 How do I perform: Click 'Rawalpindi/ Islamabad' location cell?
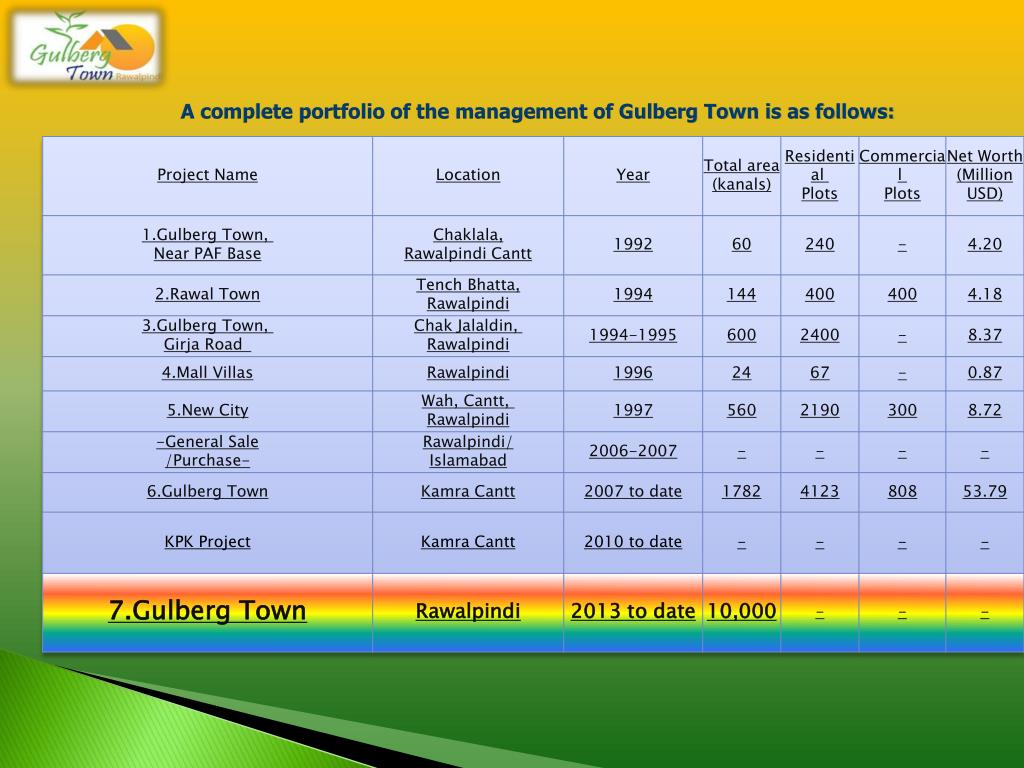(468, 451)
